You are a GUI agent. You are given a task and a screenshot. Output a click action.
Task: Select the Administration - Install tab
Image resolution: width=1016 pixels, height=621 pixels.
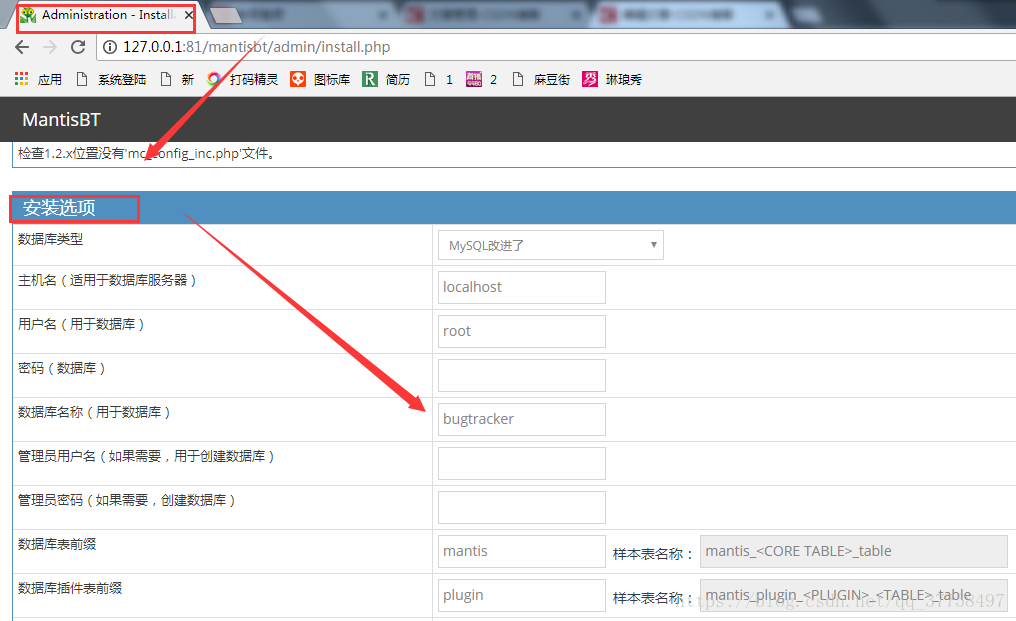[108, 15]
